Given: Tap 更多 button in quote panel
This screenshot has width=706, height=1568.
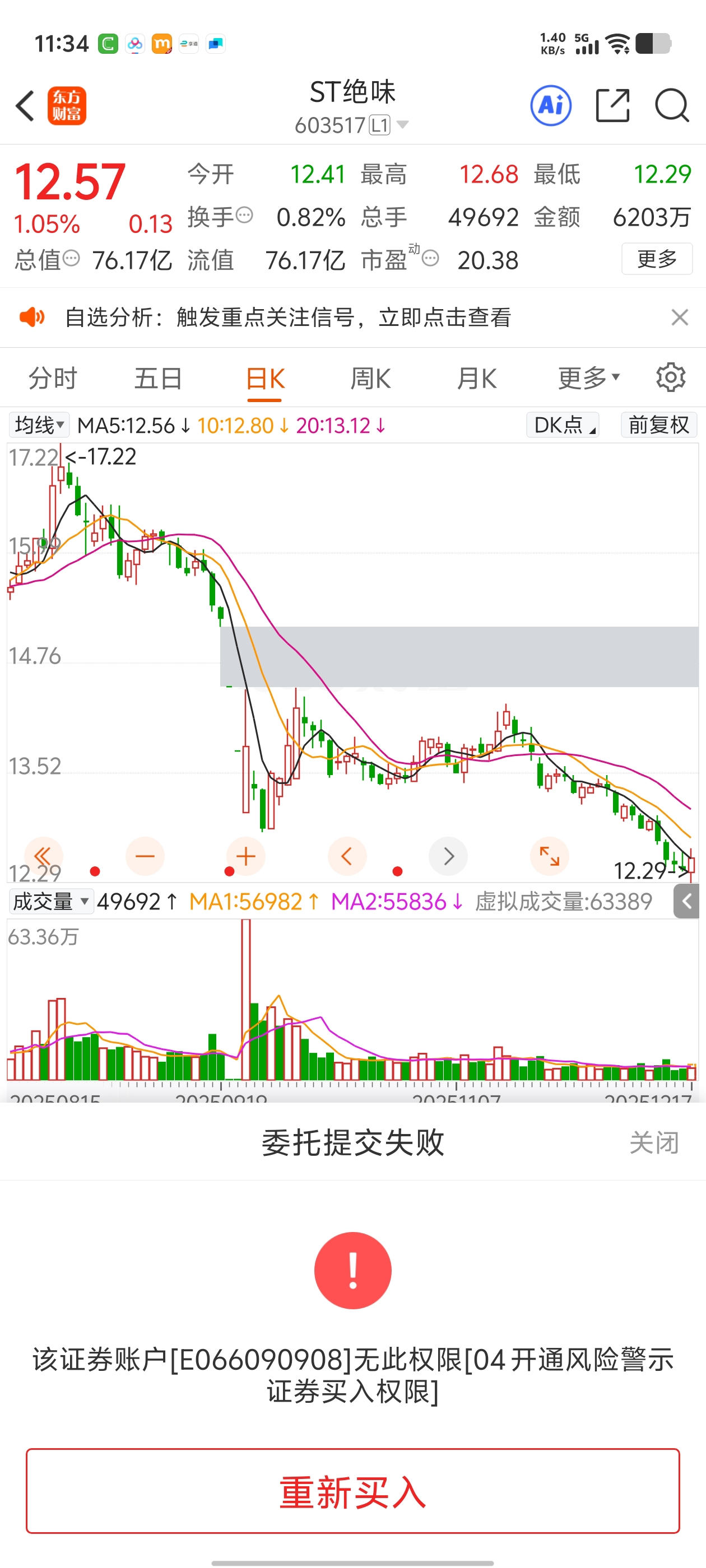Looking at the screenshot, I should pyautogui.click(x=657, y=259).
